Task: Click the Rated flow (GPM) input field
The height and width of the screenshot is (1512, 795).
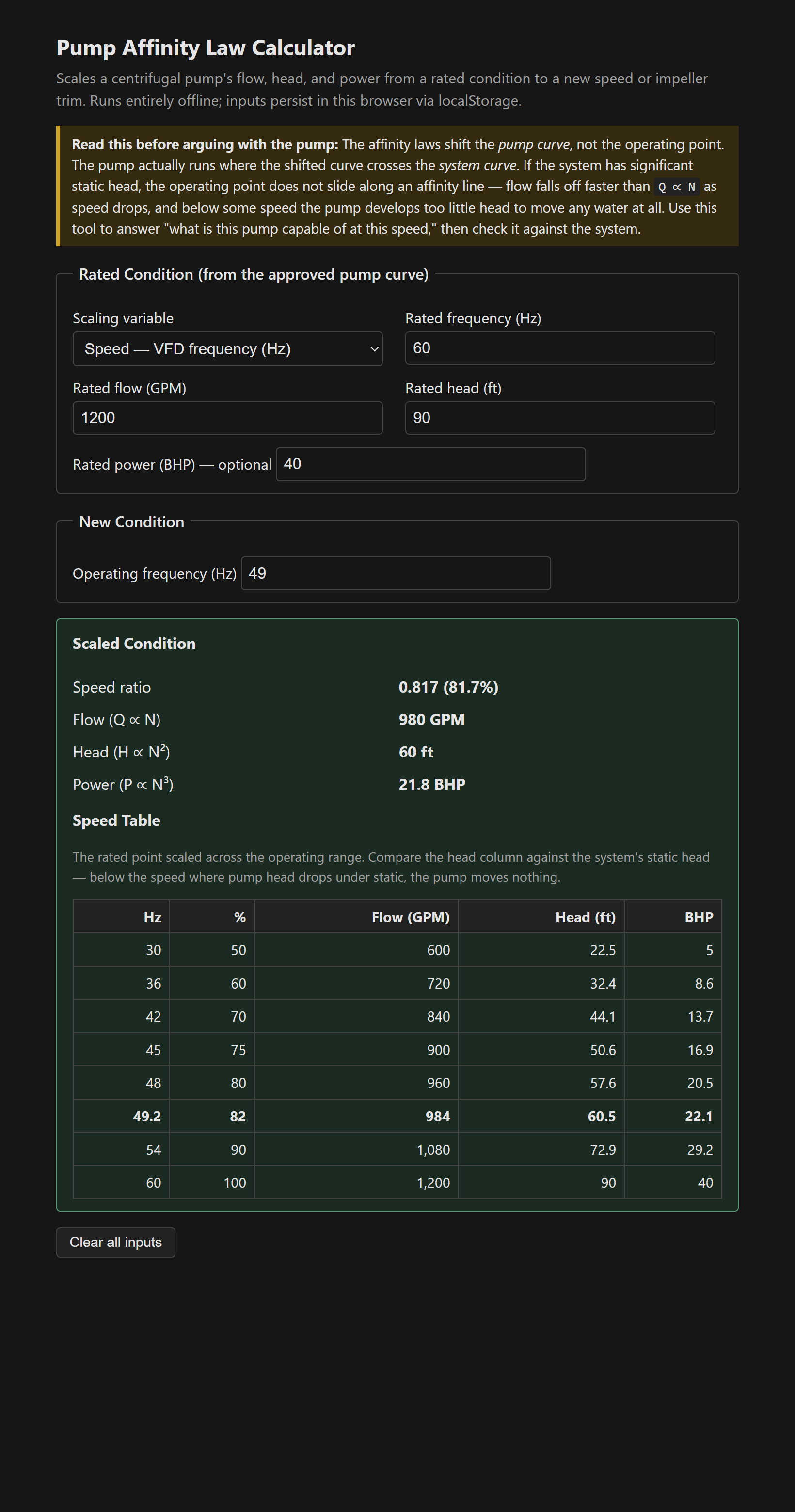Action: coord(227,418)
